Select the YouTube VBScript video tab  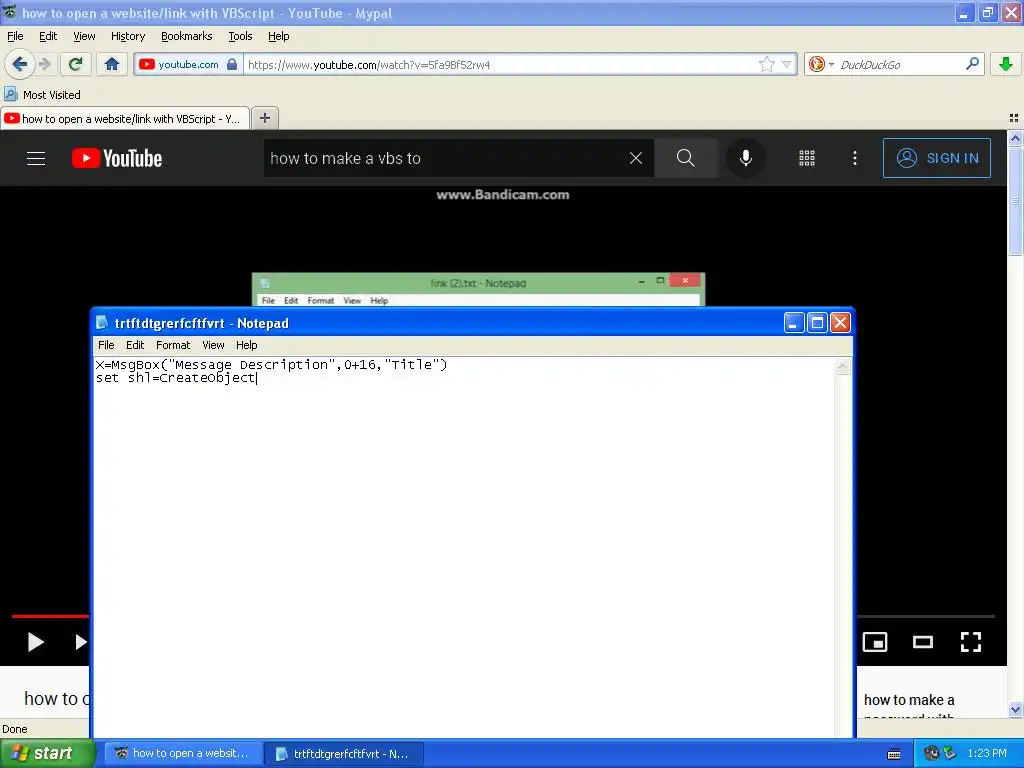coord(124,118)
